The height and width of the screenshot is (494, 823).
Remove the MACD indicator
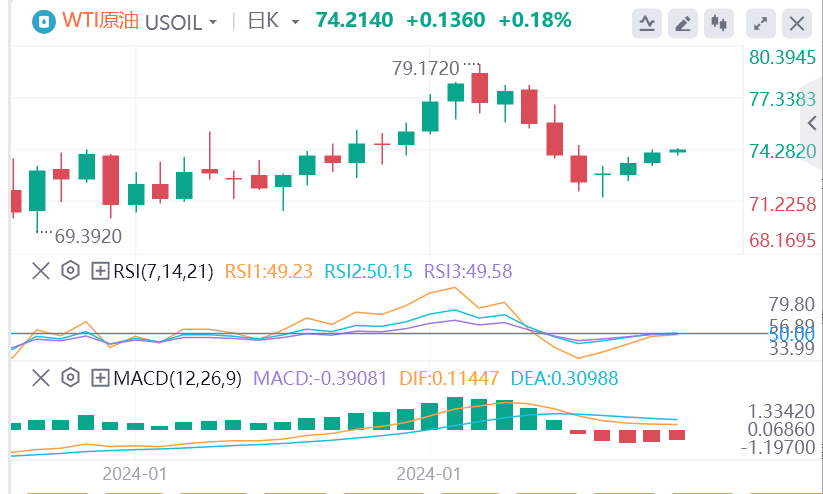click(40, 378)
